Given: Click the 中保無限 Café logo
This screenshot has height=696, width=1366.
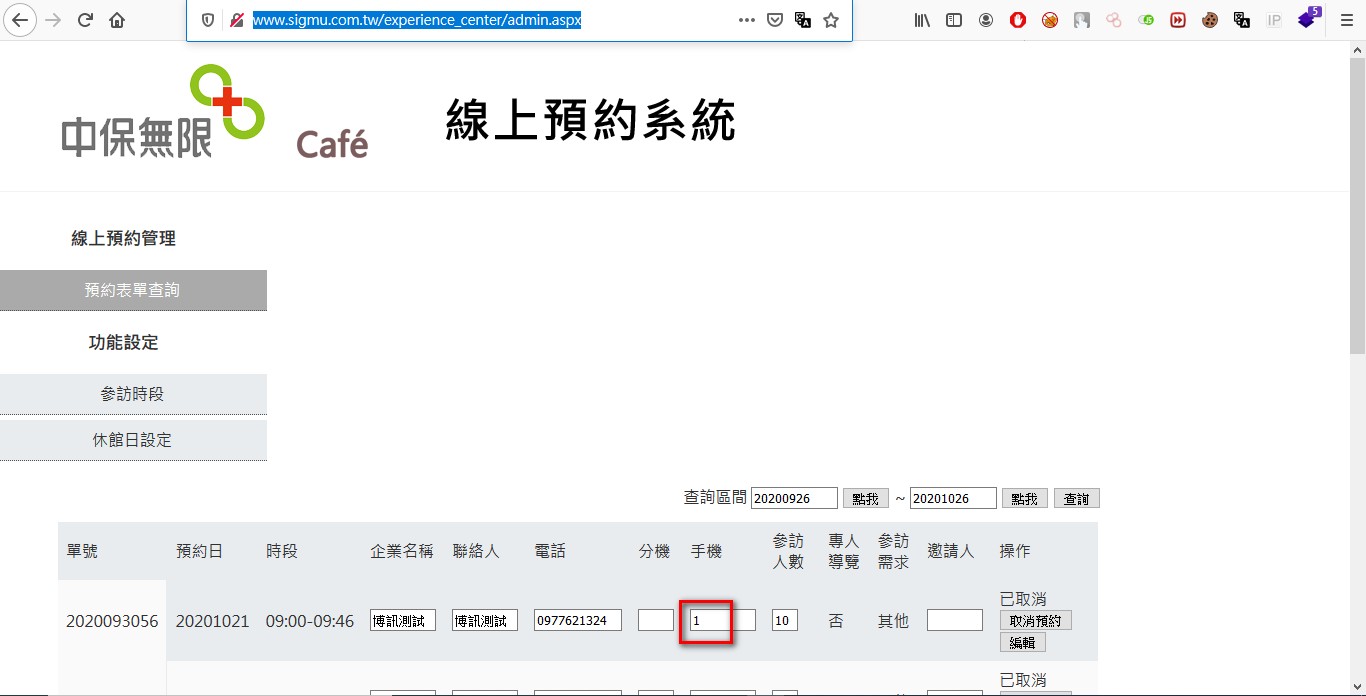Looking at the screenshot, I should (214, 112).
